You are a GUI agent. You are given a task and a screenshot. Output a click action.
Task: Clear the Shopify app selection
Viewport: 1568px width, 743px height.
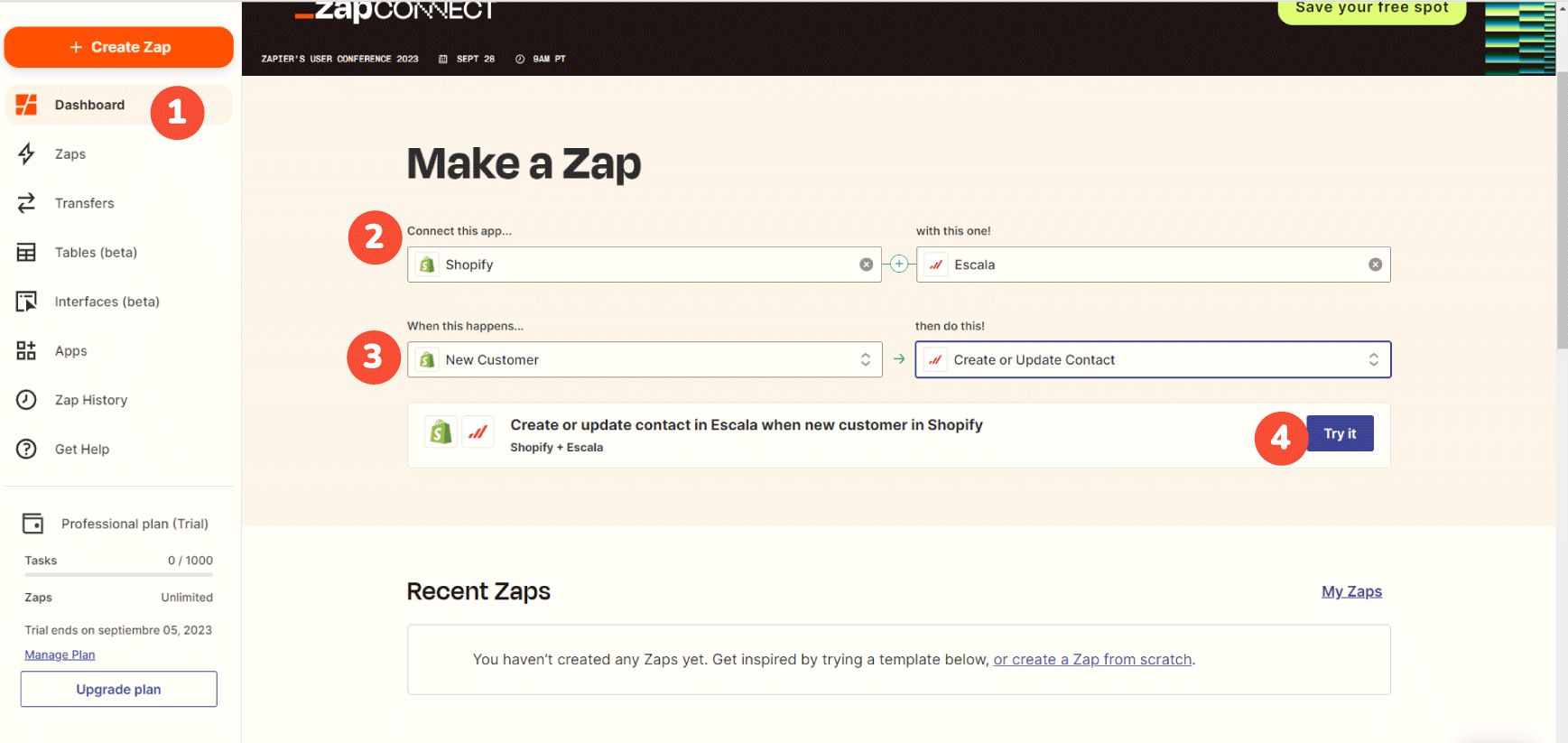(867, 265)
